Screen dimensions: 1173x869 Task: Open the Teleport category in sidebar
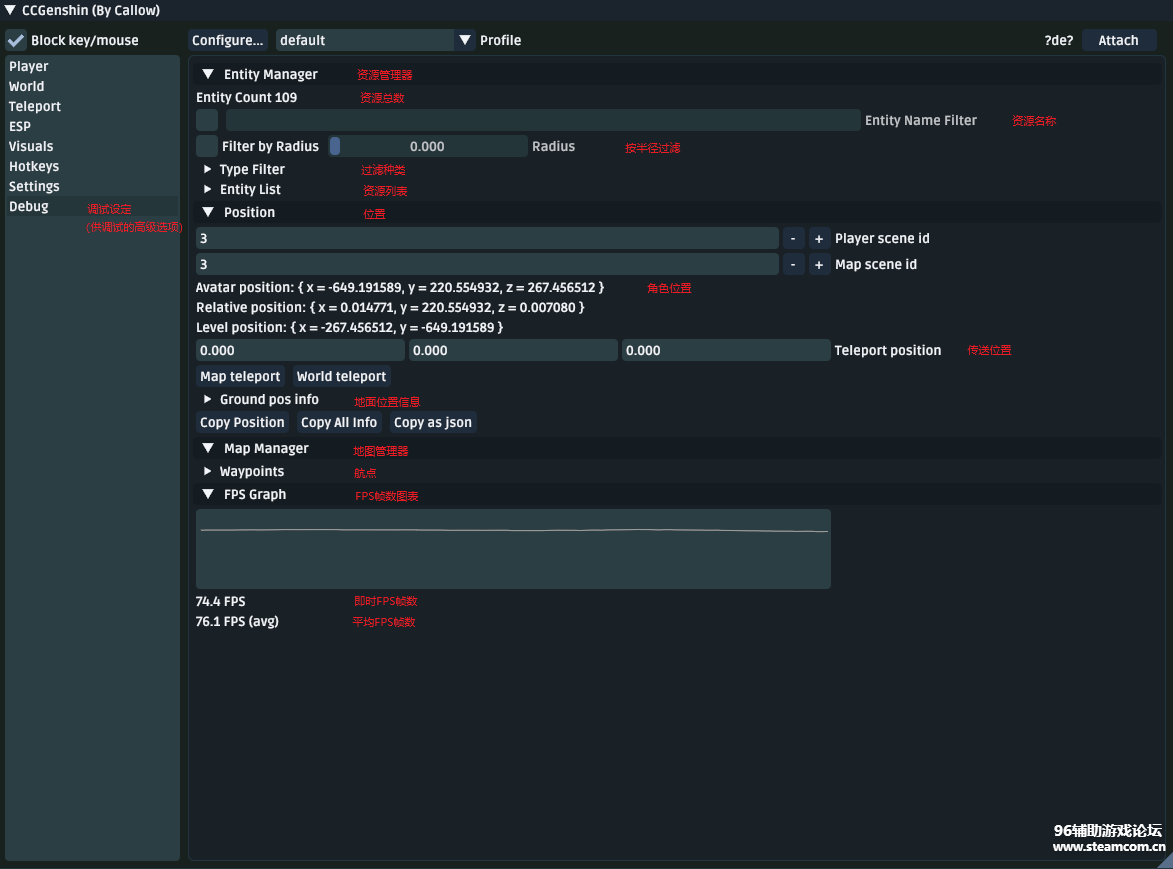pos(35,106)
